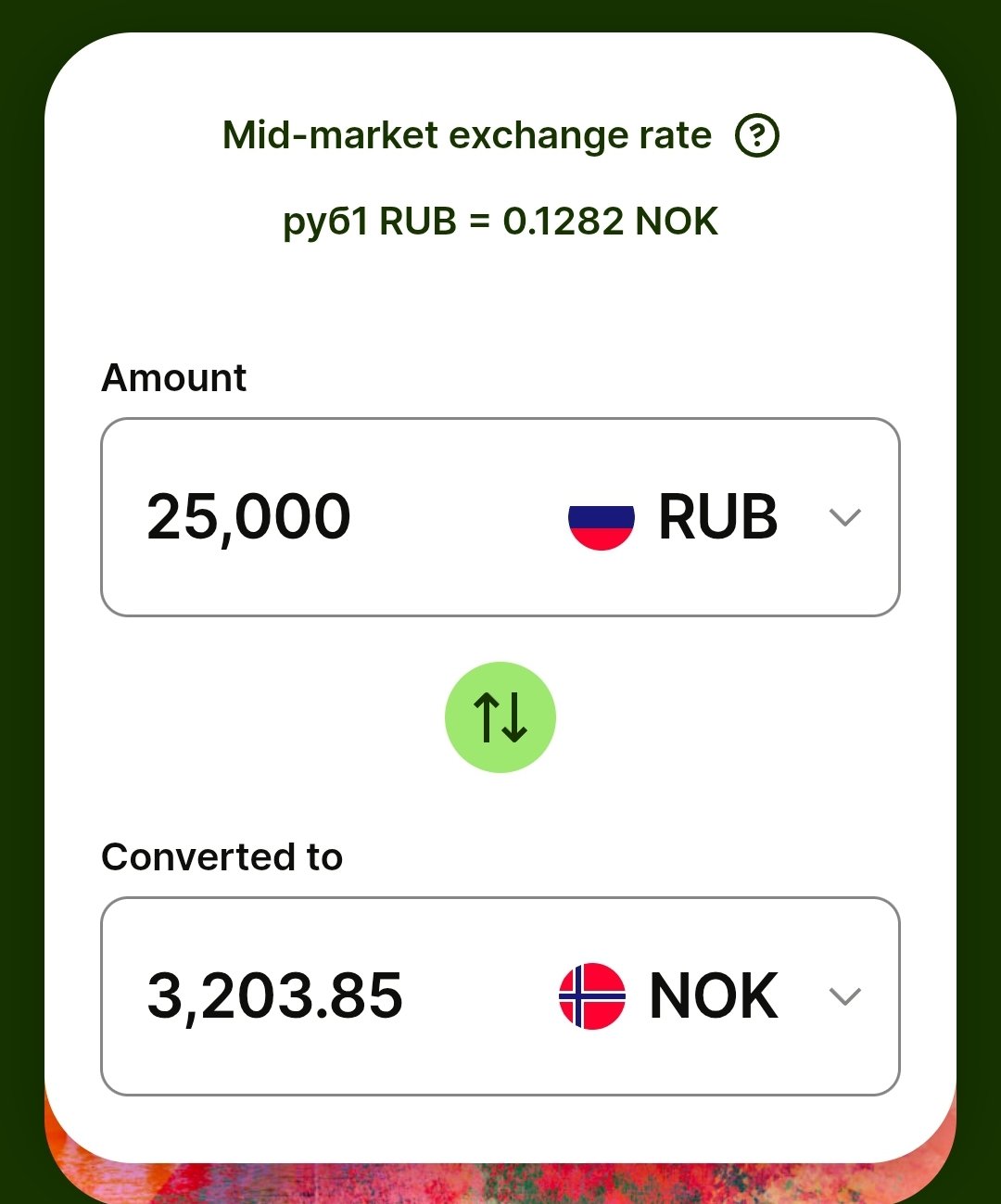Swap currencies with the green arrows button
This screenshot has width=1001, height=1204.
(x=500, y=717)
